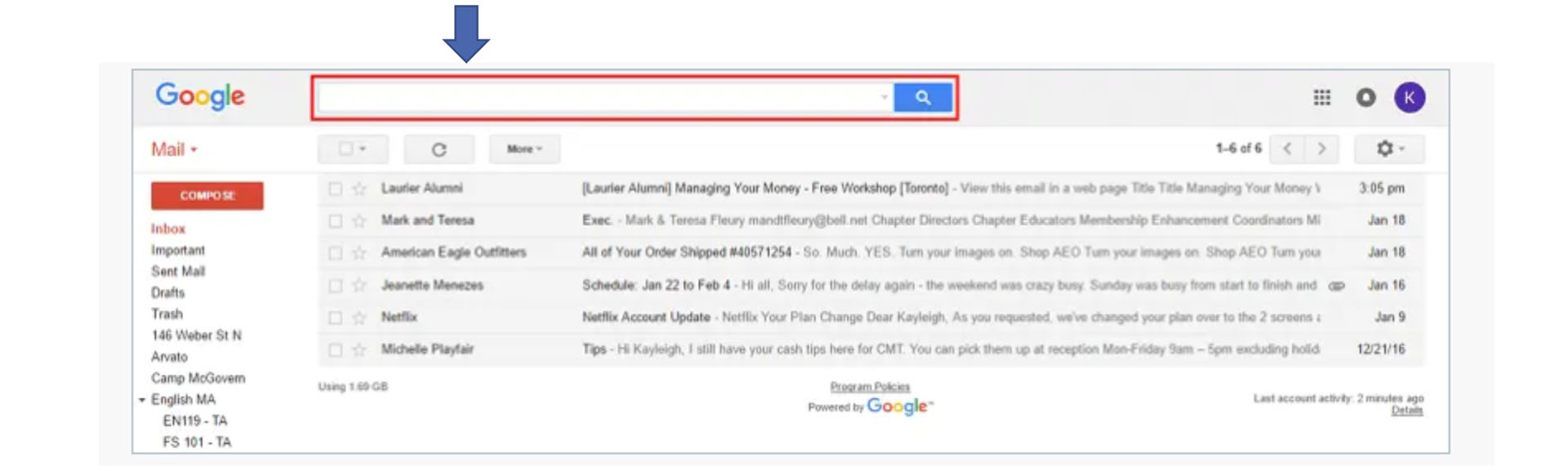Viewport: 1568px width, 466px height.
Task: Open the Program Policies link
Action: click(x=870, y=387)
